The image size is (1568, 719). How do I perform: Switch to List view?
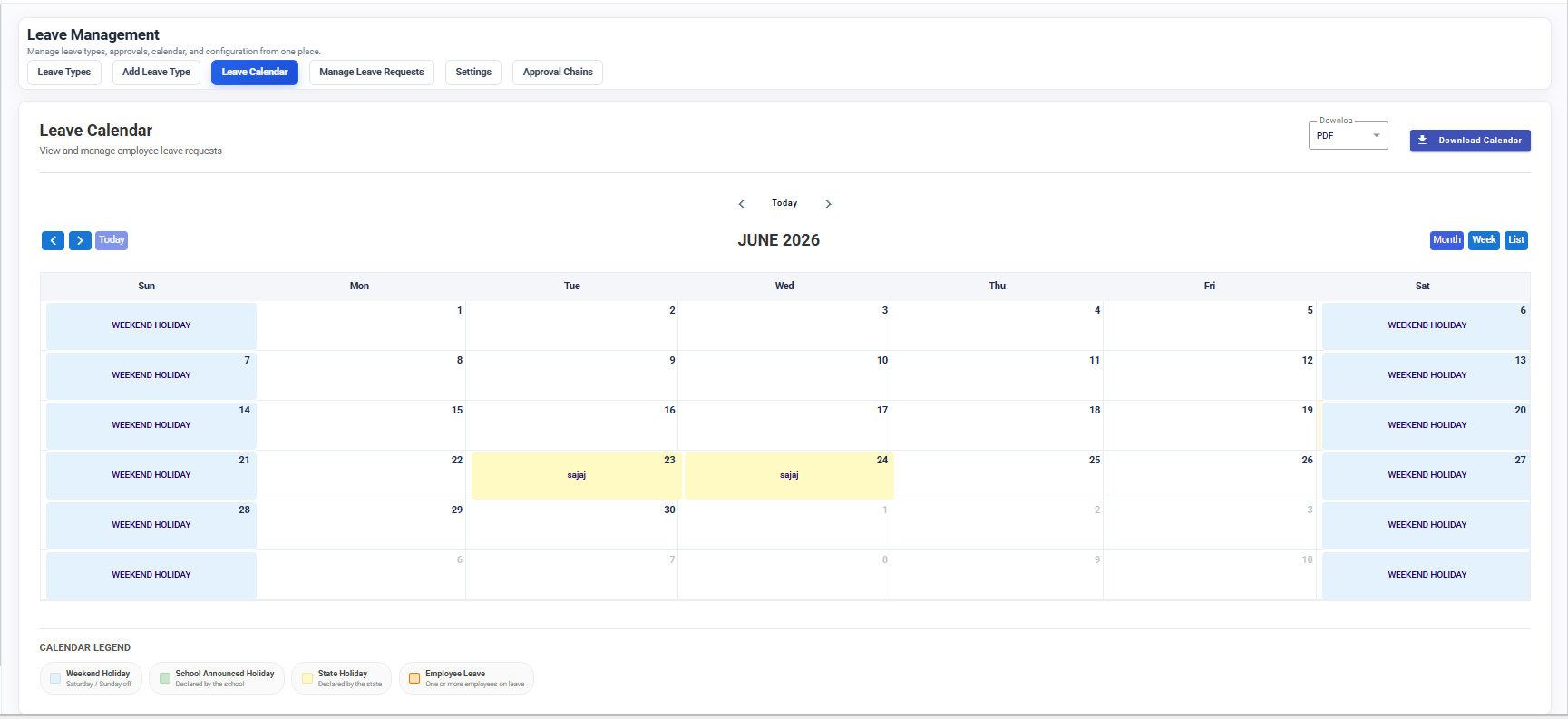pyautogui.click(x=1516, y=240)
